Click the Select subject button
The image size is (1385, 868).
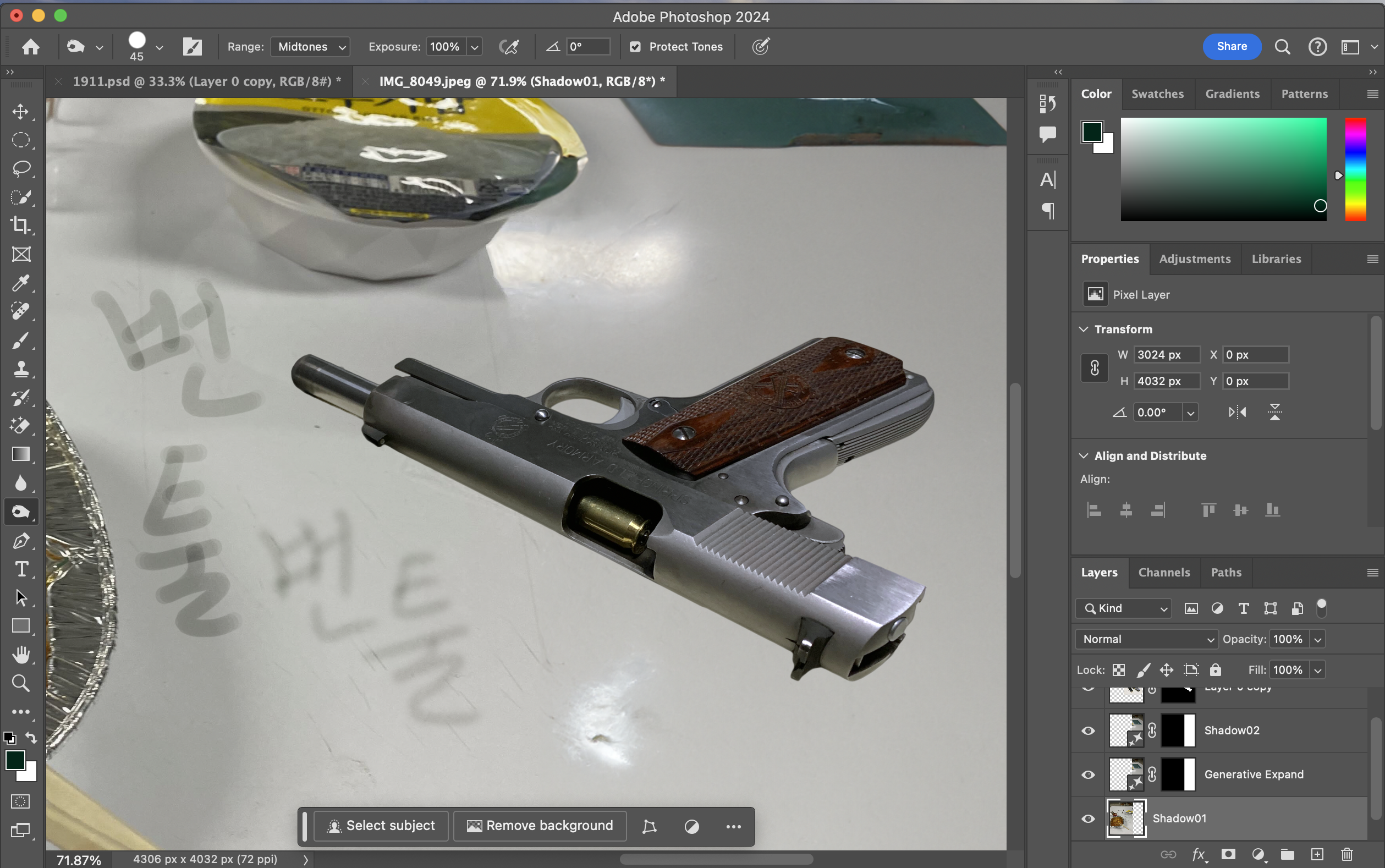[x=382, y=826]
